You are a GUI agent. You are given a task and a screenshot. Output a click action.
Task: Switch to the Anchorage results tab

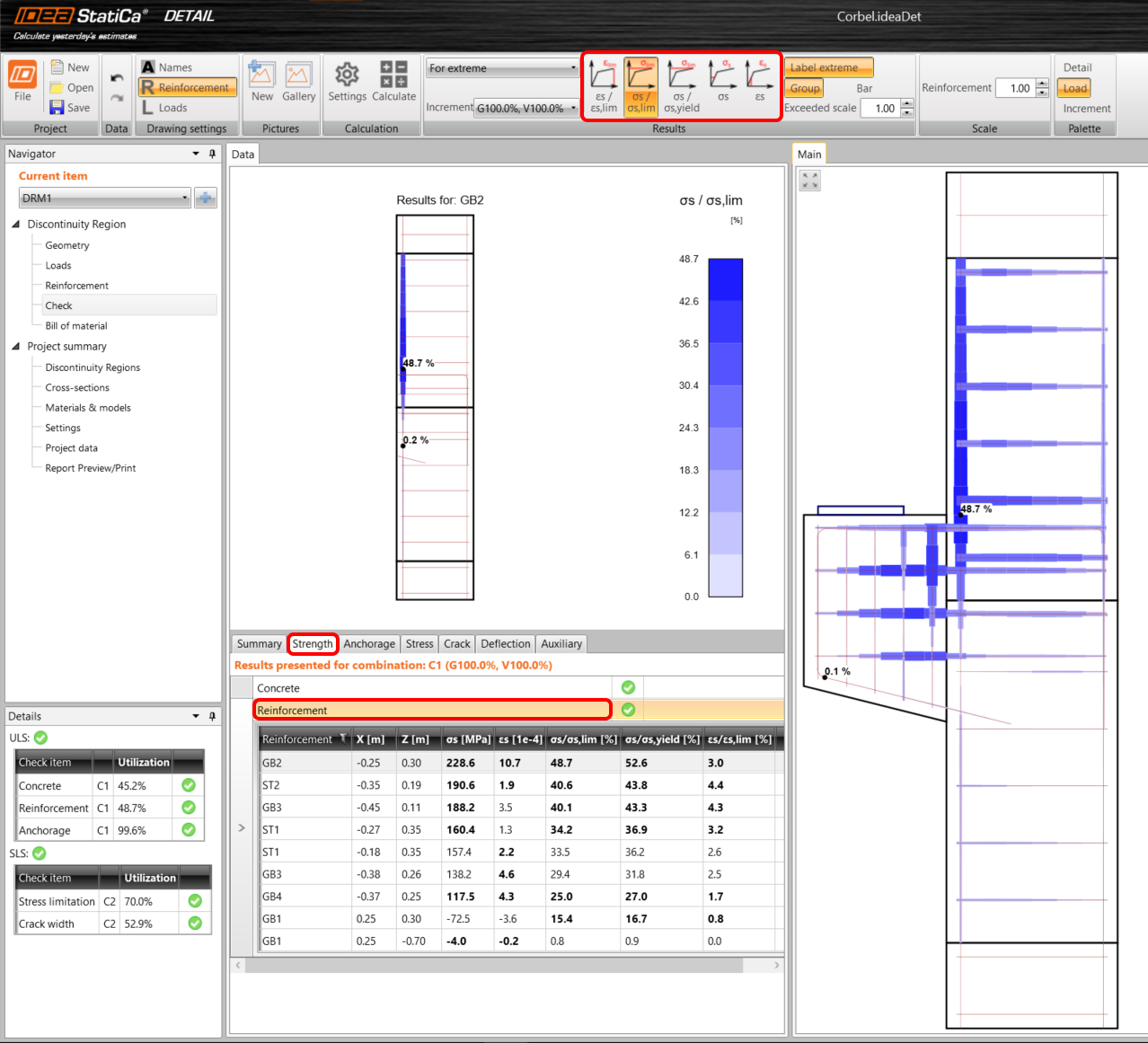(x=369, y=643)
